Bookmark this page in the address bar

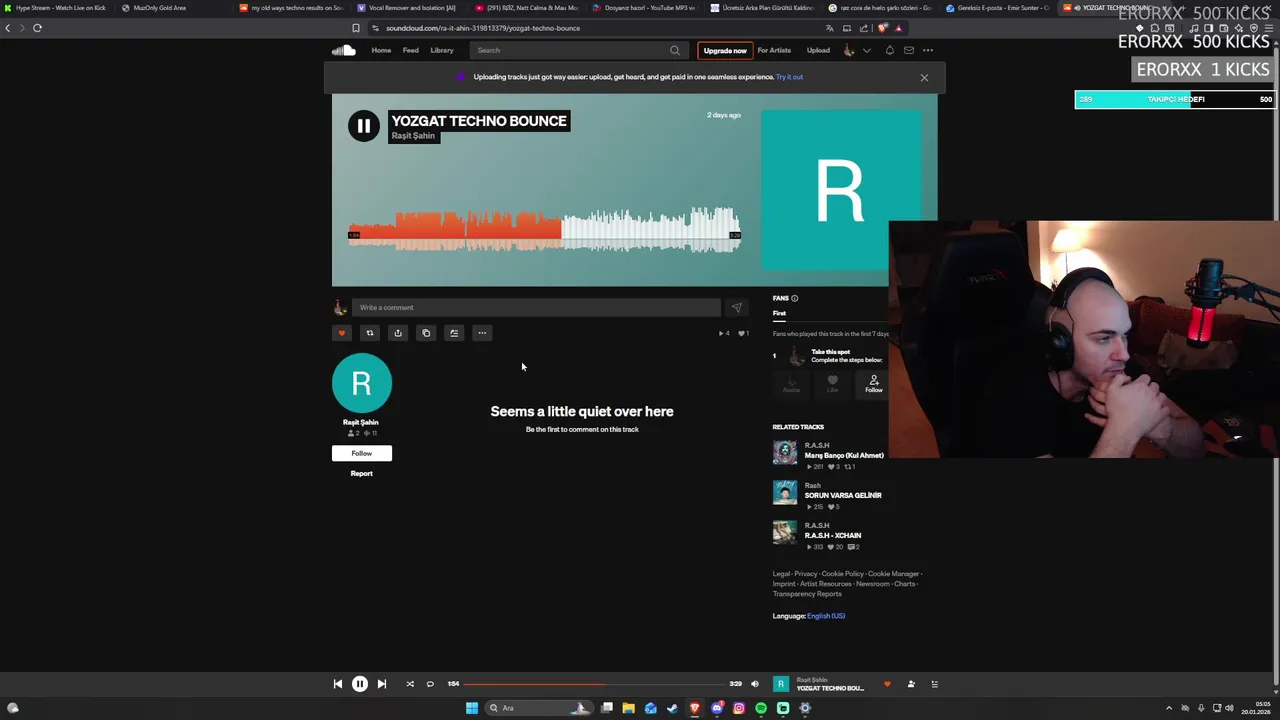click(356, 28)
